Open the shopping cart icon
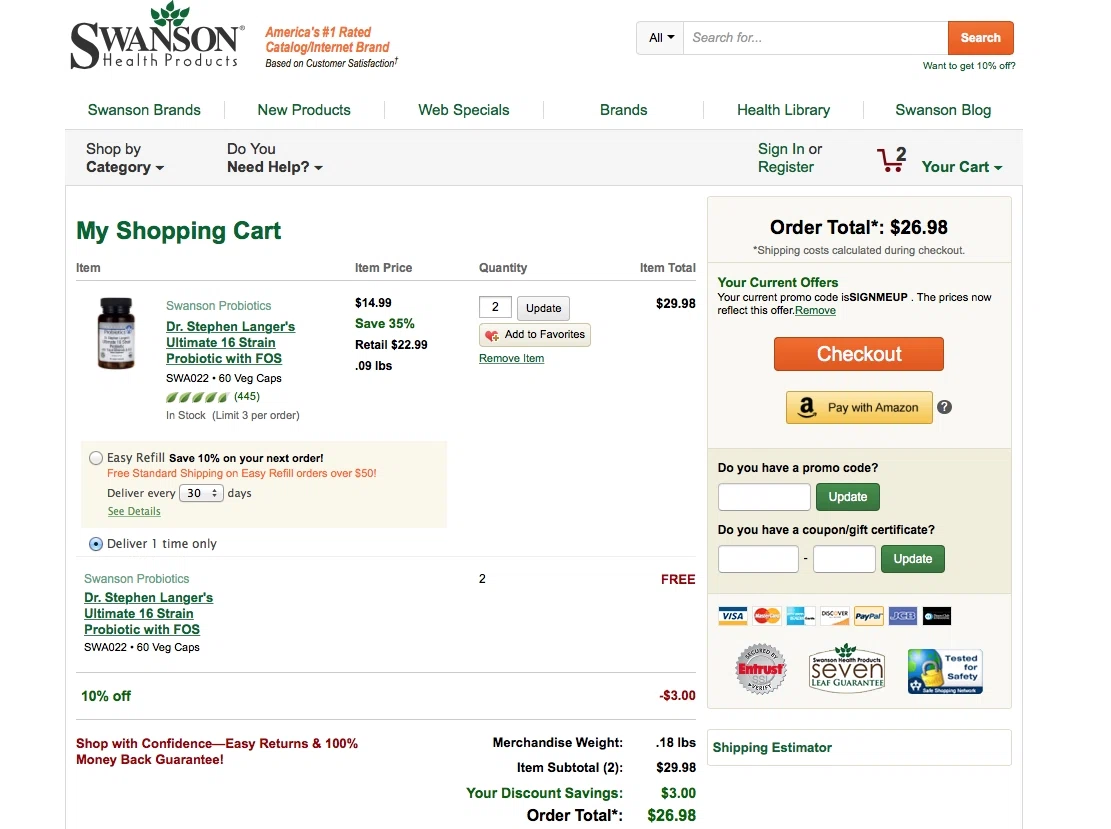The width and height of the screenshot is (1111, 829). point(891,159)
